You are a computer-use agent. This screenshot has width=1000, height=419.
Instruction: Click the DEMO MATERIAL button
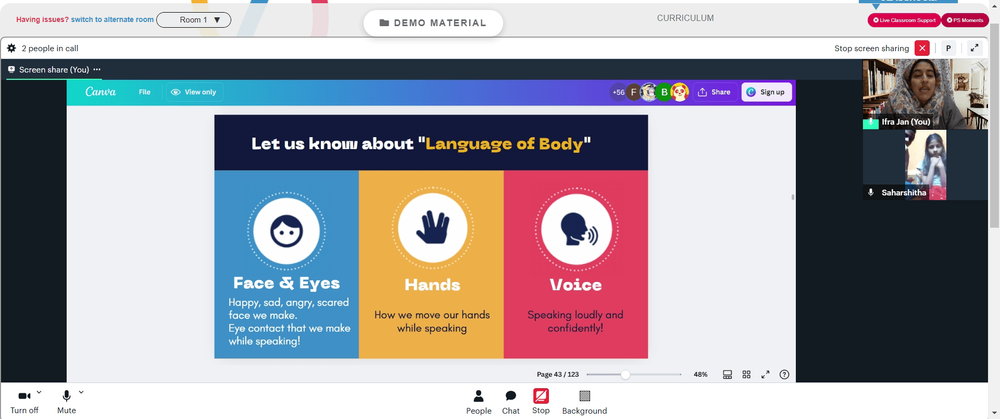[433, 23]
